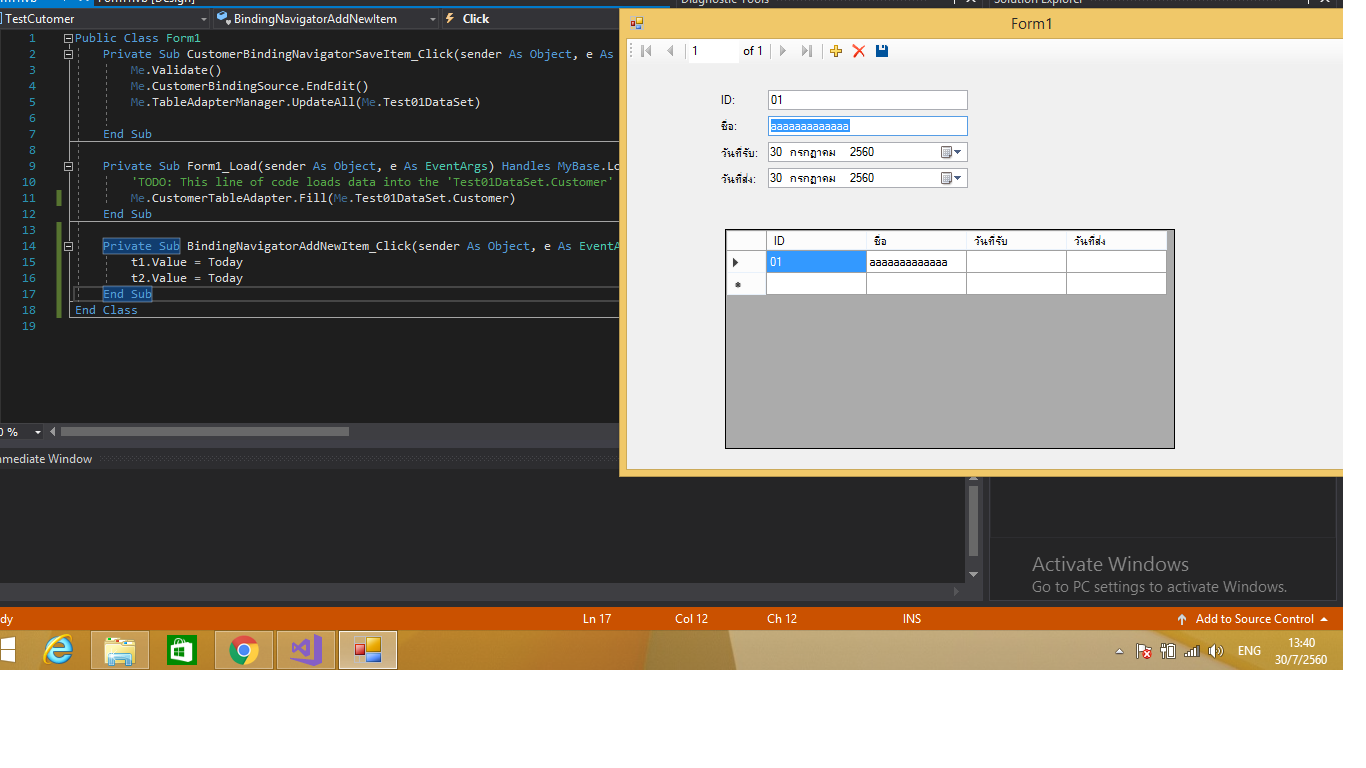Open Windows Store from taskbar
Image resolution: width=1366 pixels, height=768 pixels.
182,651
